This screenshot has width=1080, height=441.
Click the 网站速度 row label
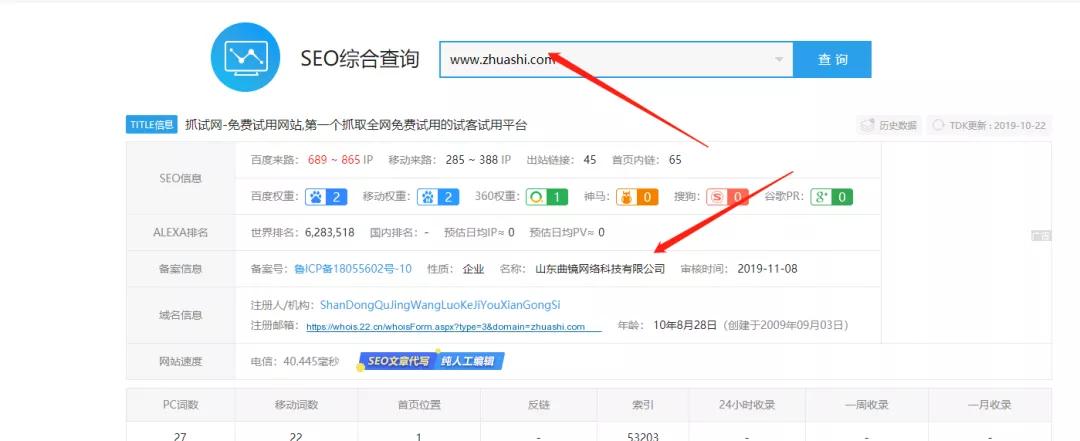click(180, 361)
